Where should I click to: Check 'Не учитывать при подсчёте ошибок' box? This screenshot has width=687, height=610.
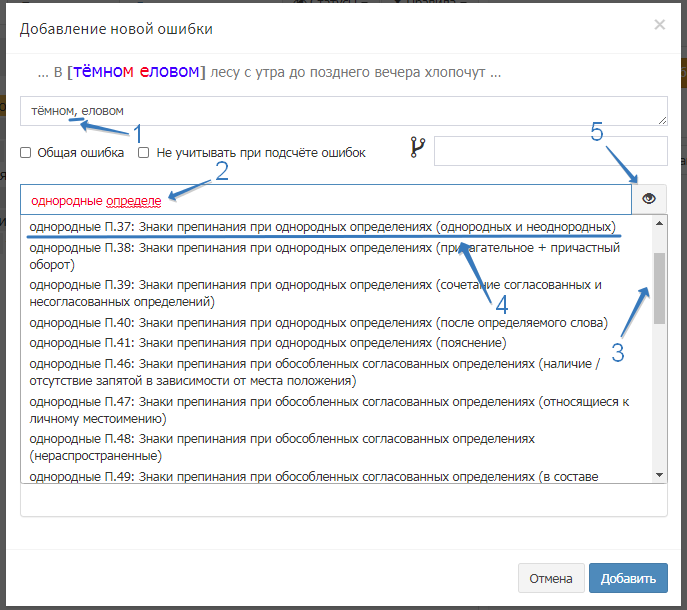pos(144,153)
